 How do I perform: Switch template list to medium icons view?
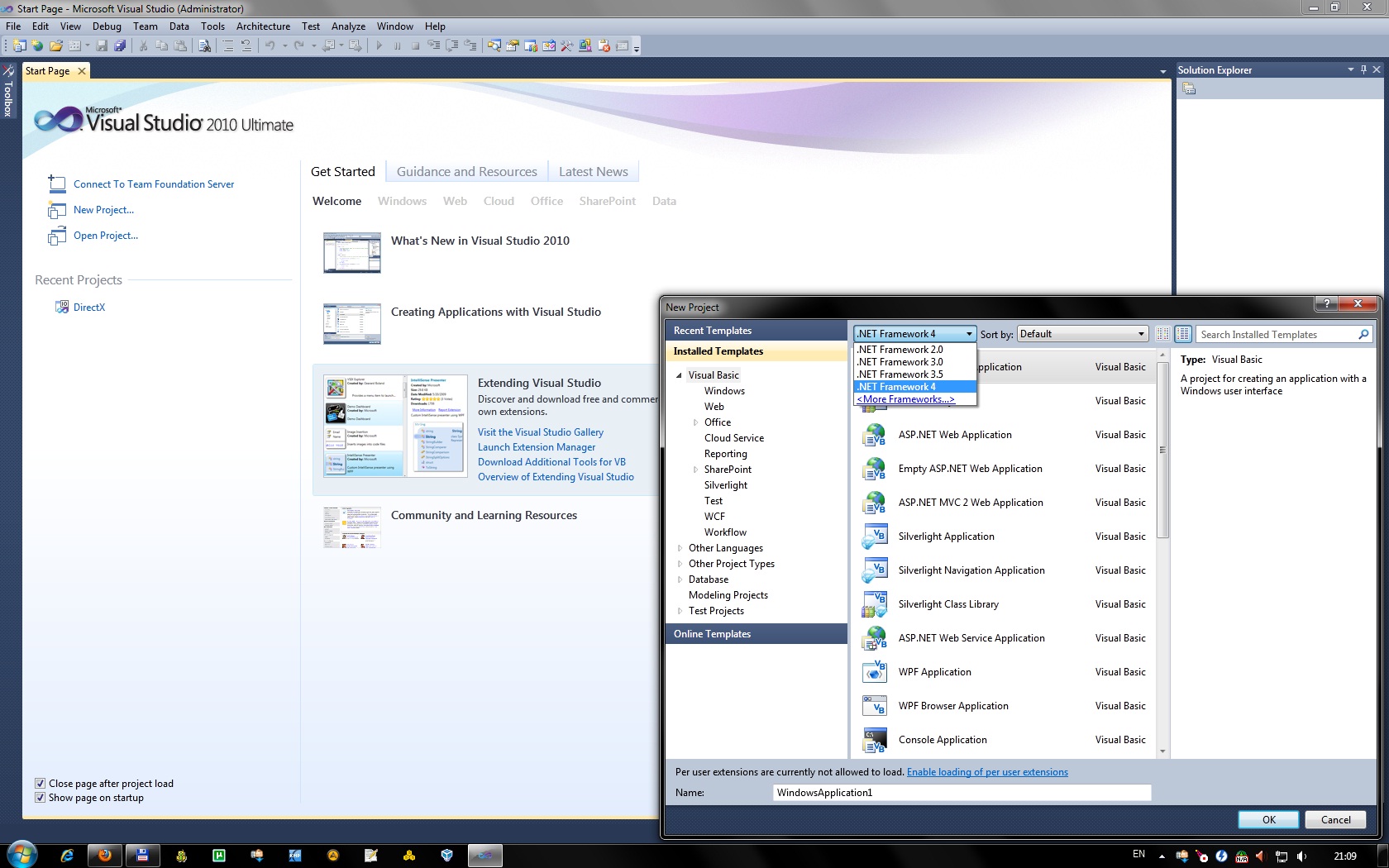[1183, 334]
